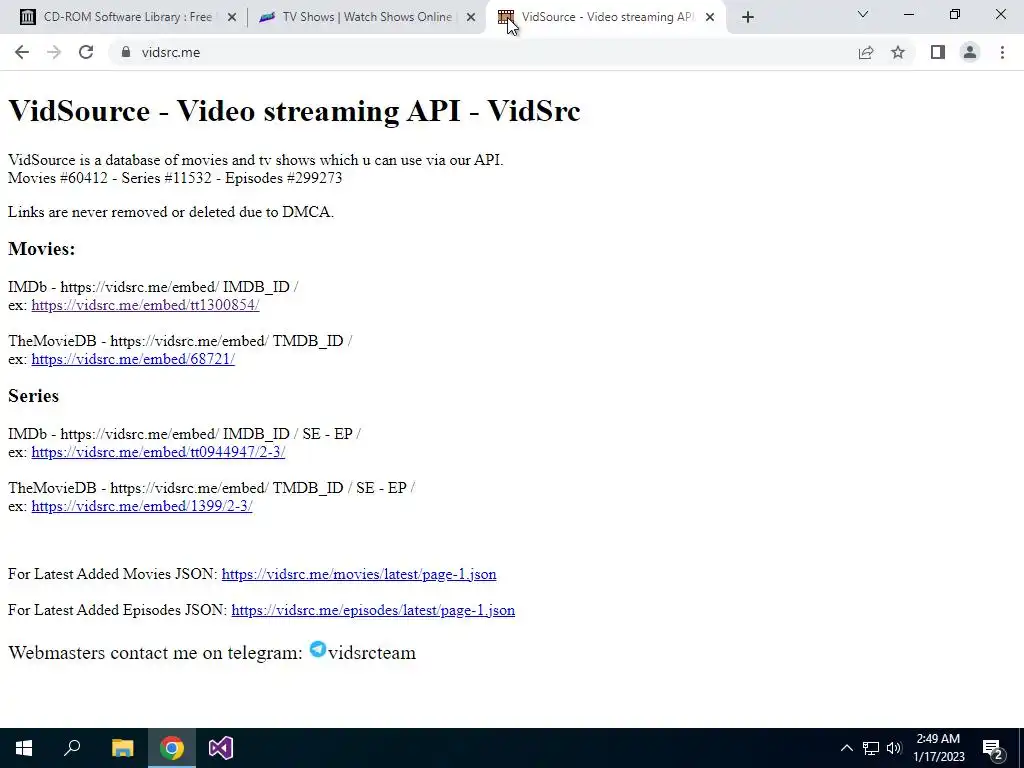Show hidden system tray icons

coord(846,748)
